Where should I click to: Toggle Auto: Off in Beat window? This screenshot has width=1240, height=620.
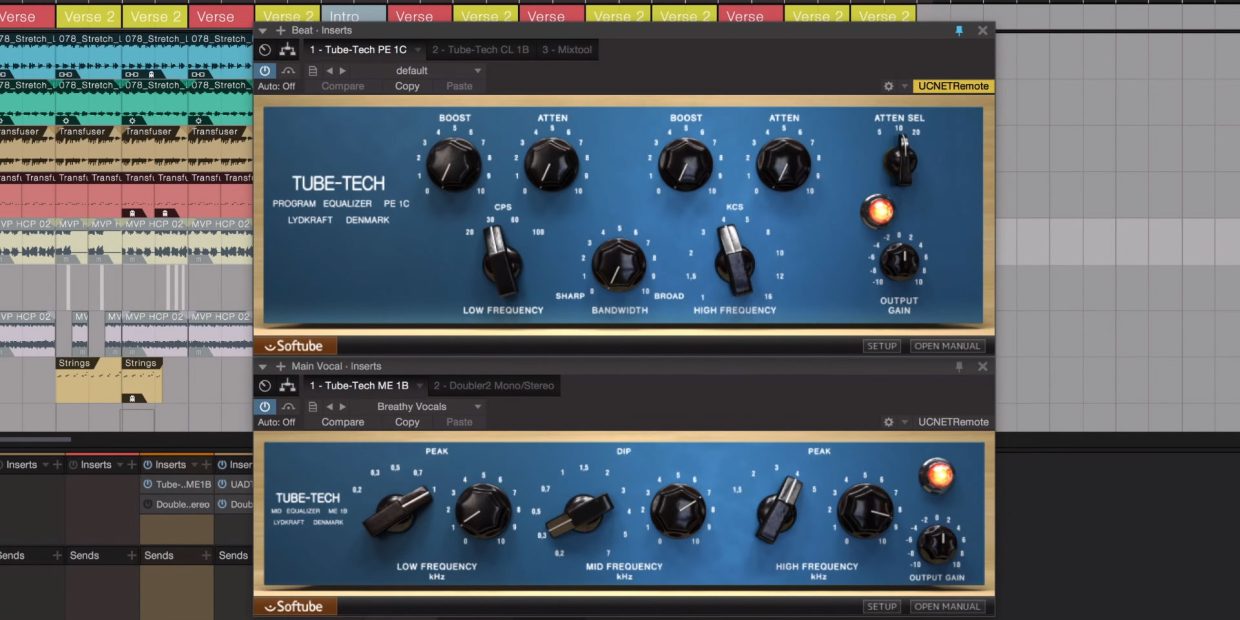point(276,86)
